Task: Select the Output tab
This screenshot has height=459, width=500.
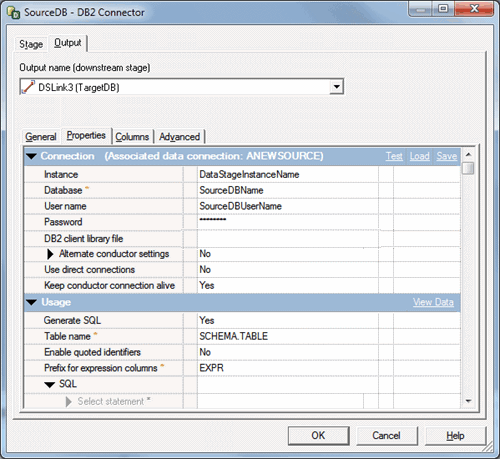Action: (x=68, y=43)
